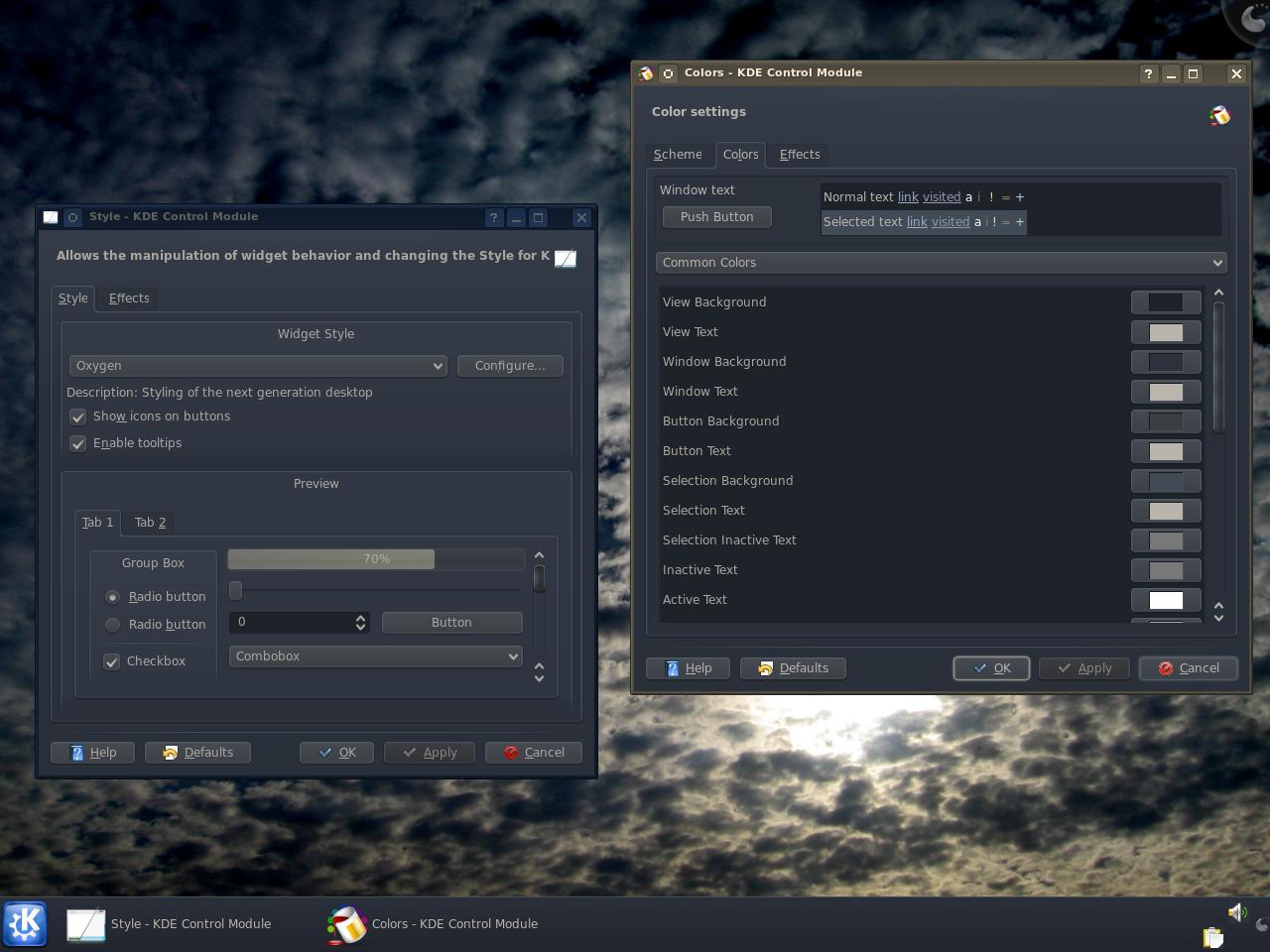Select the second Radio button in preview

(112, 625)
